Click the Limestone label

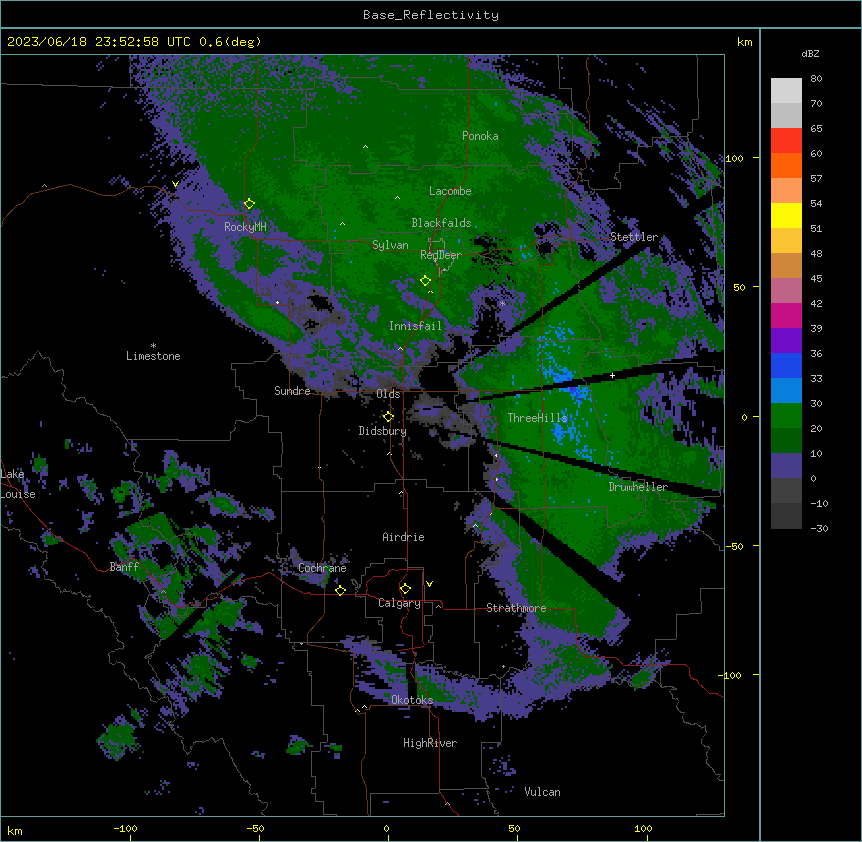pyautogui.click(x=153, y=356)
